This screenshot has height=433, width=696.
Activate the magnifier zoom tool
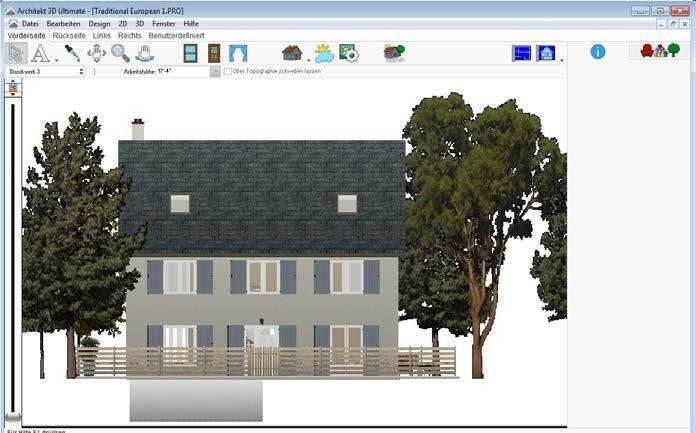[x=120, y=53]
